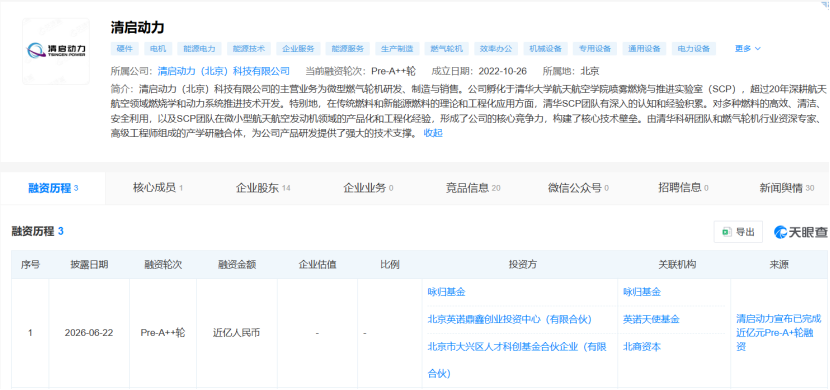Export funding history with 导出 button
This screenshot has width=830, height=390.
click(738, 232)
